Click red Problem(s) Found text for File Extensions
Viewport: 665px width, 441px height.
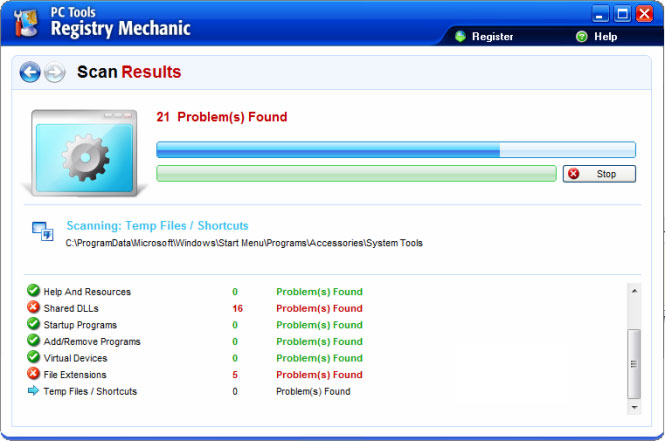point(319,374)
